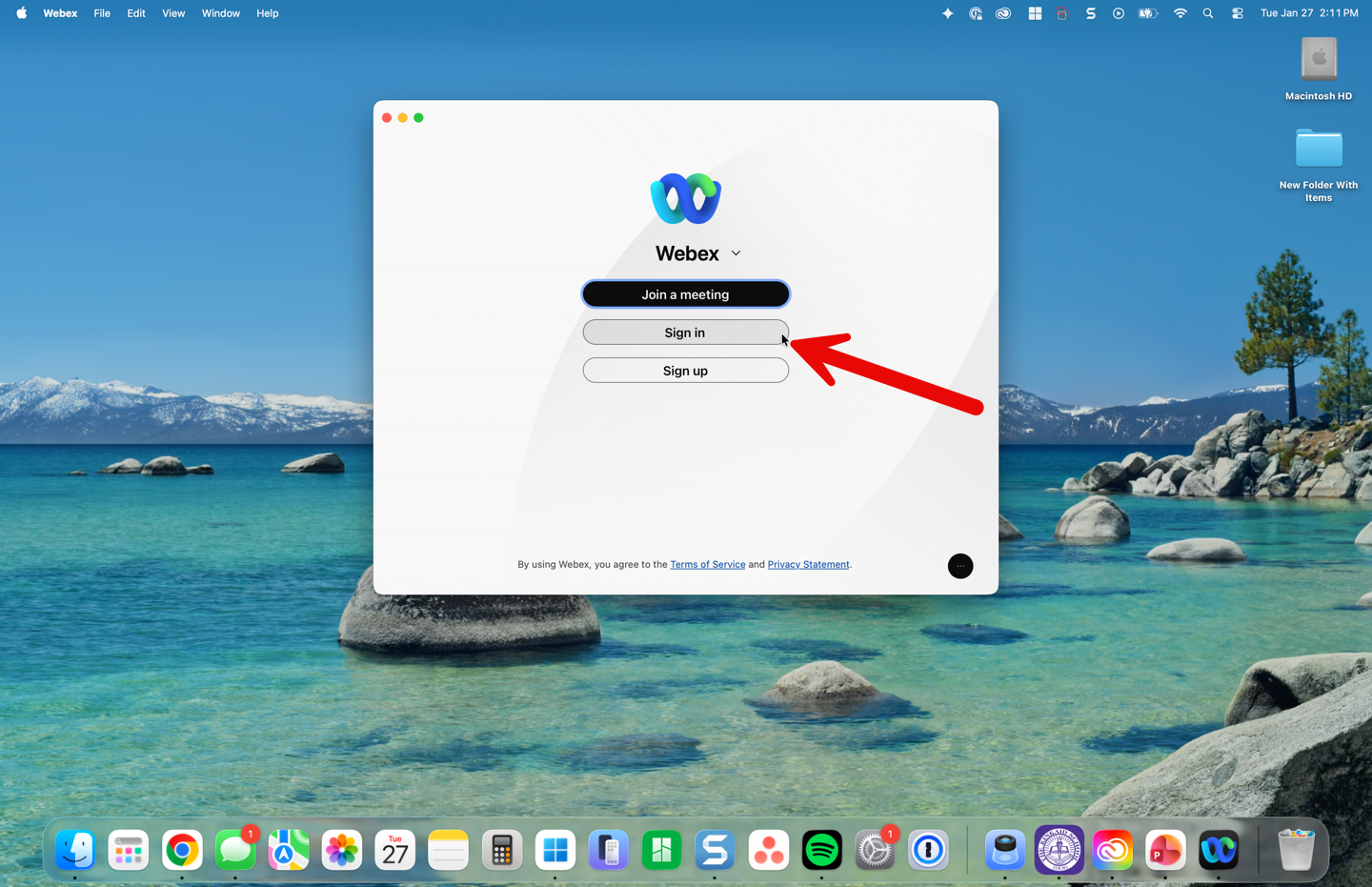Open the Privacy Statement link
Viewport: 1372px width, 887px height.
(x=808, y=565)
